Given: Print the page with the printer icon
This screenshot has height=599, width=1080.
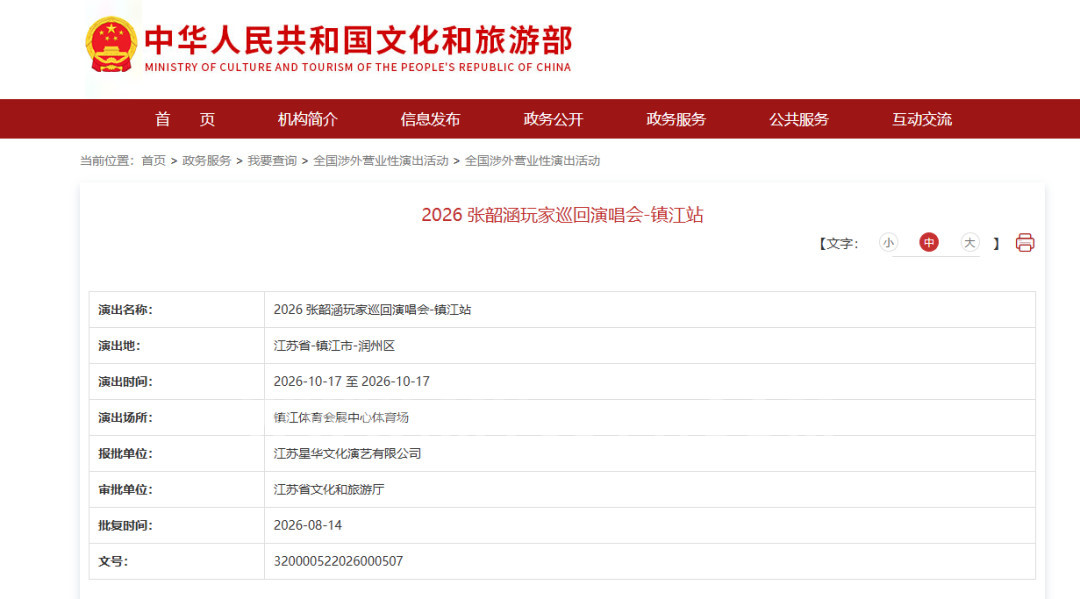Looking at the screenshot, I should [x=1024, y=243].
